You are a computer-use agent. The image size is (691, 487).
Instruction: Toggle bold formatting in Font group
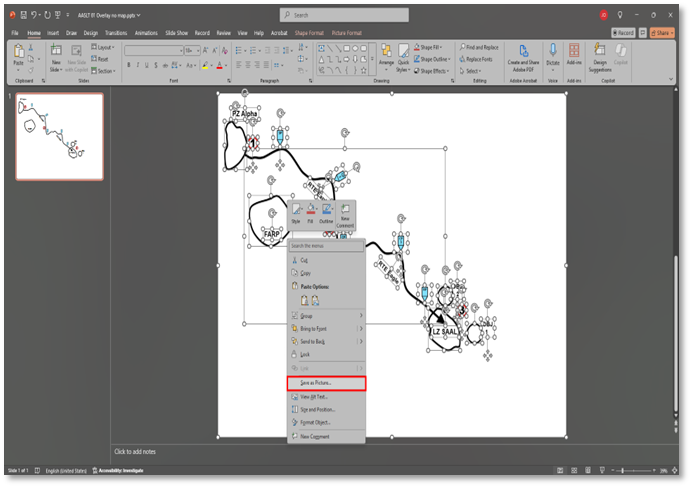tap(128, 65)
